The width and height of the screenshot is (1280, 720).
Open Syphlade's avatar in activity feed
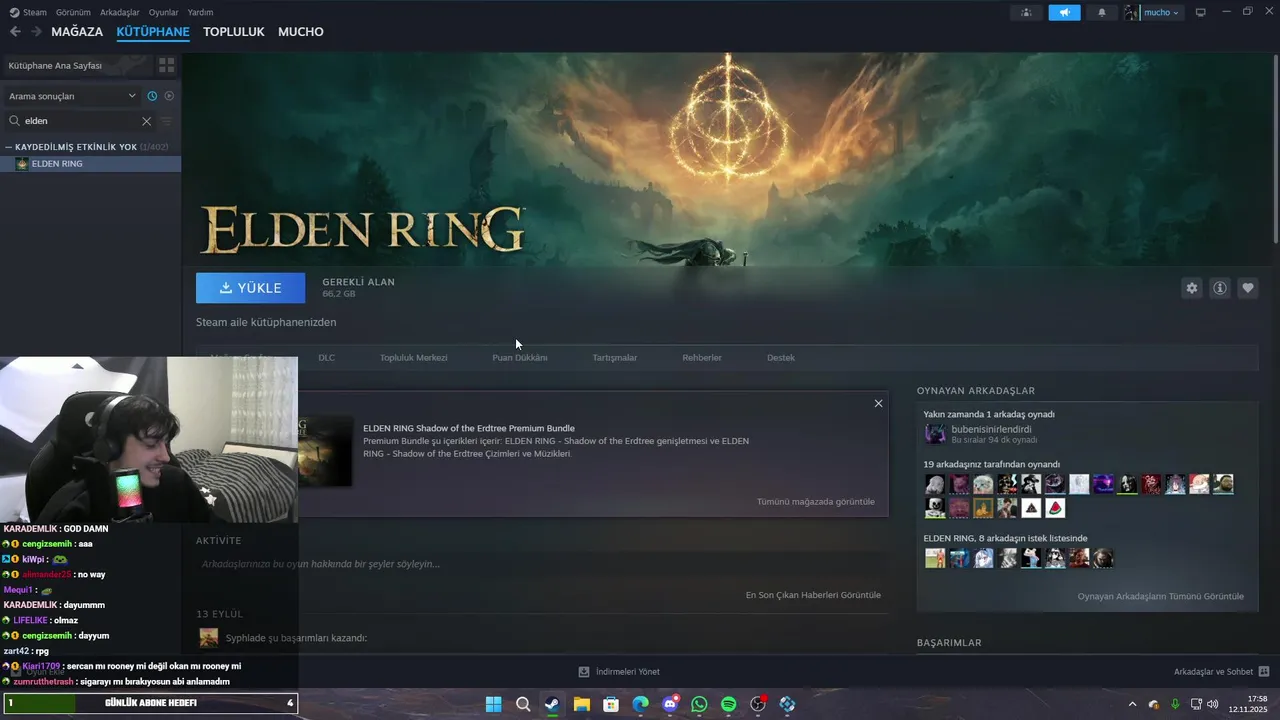click(x=209, y=638)
